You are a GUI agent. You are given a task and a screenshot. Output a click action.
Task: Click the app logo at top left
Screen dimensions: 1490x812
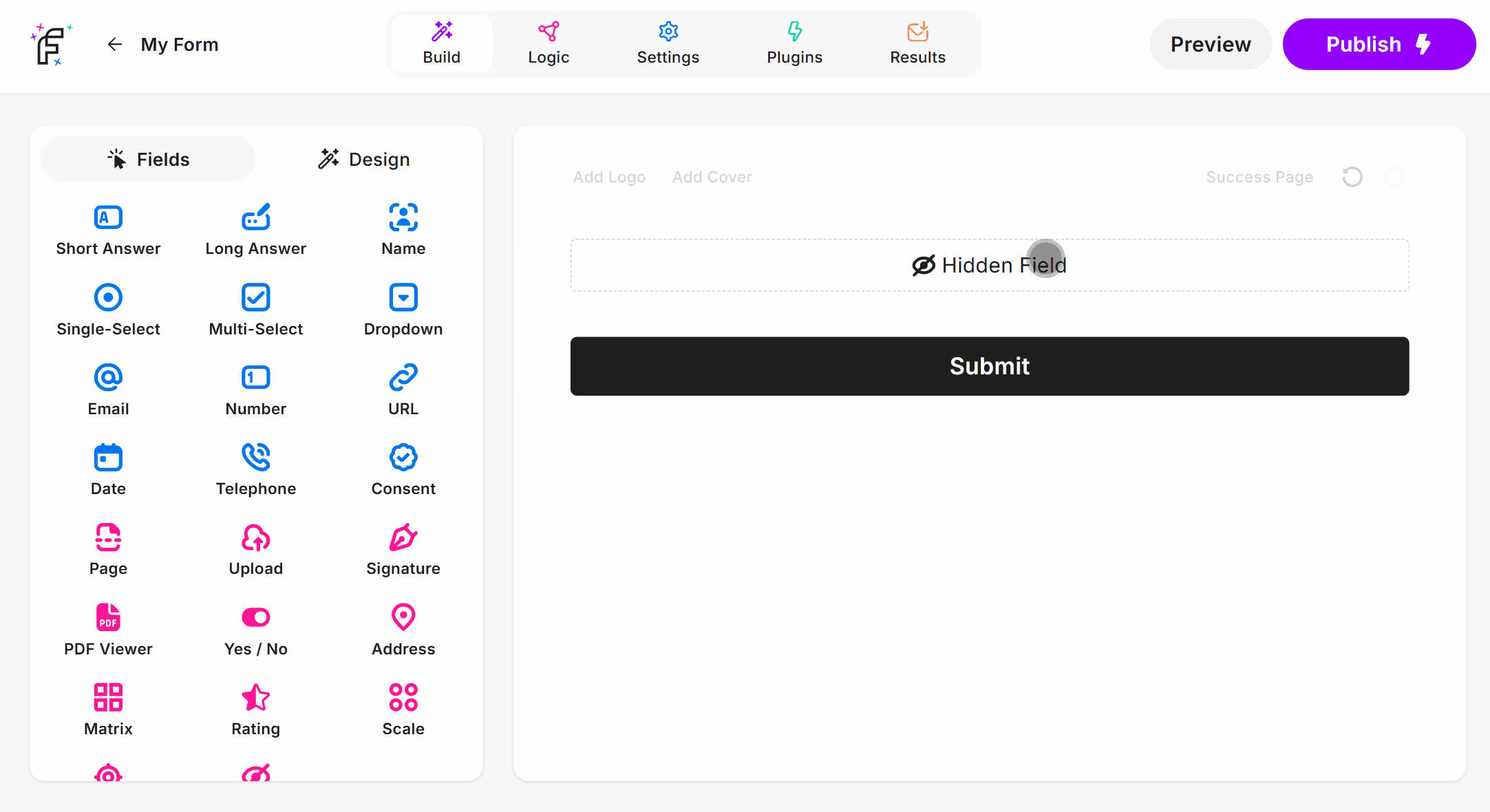pos(52,45)
